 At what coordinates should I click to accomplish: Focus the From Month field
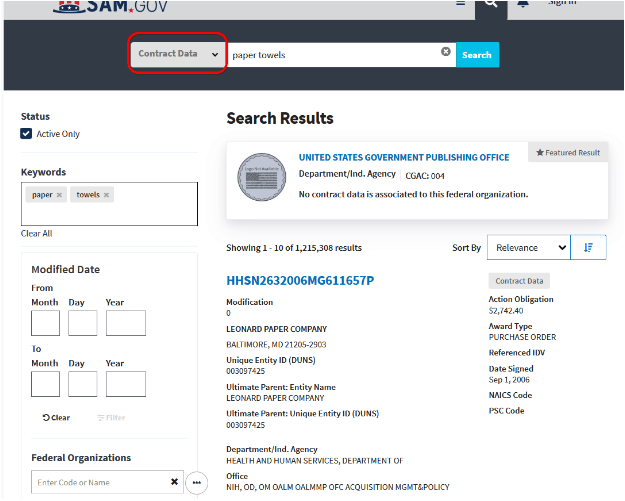(x=45, y=323)
